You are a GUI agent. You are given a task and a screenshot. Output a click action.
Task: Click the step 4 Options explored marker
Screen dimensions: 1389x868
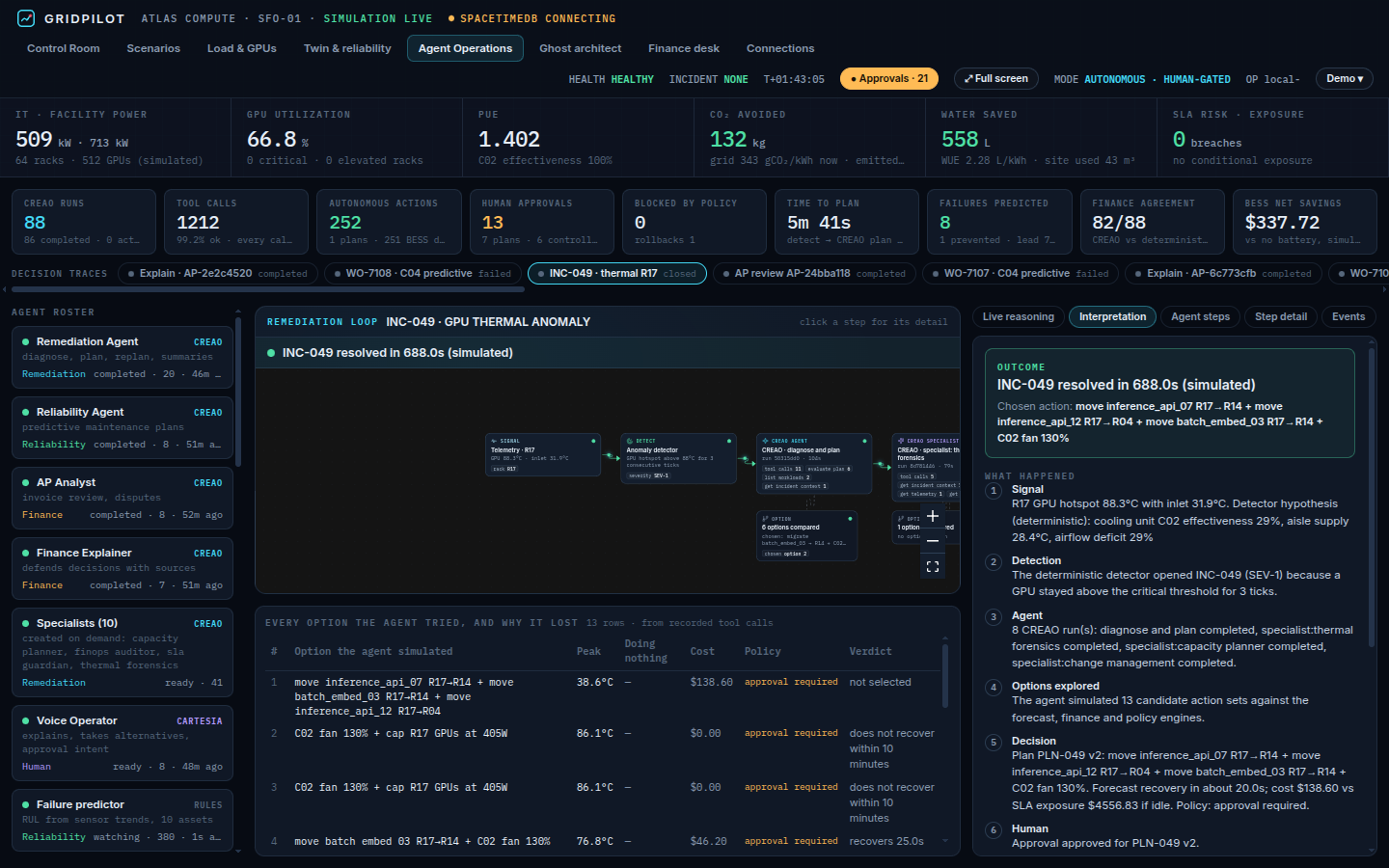point(994,688)
